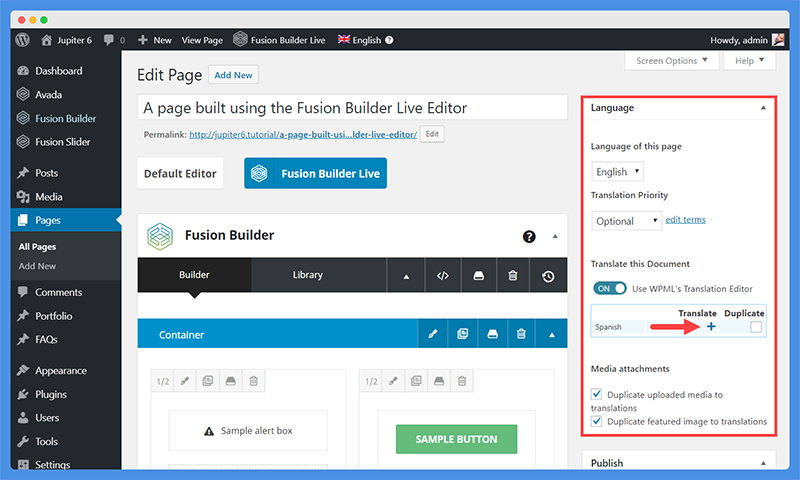Open Add New under Pages submenu

click(x=37, y=266)
